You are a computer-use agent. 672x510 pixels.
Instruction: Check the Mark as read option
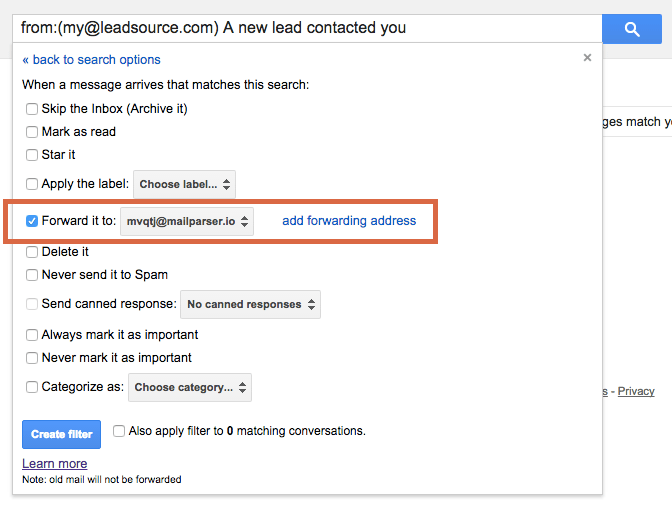(x=32, y=131)
